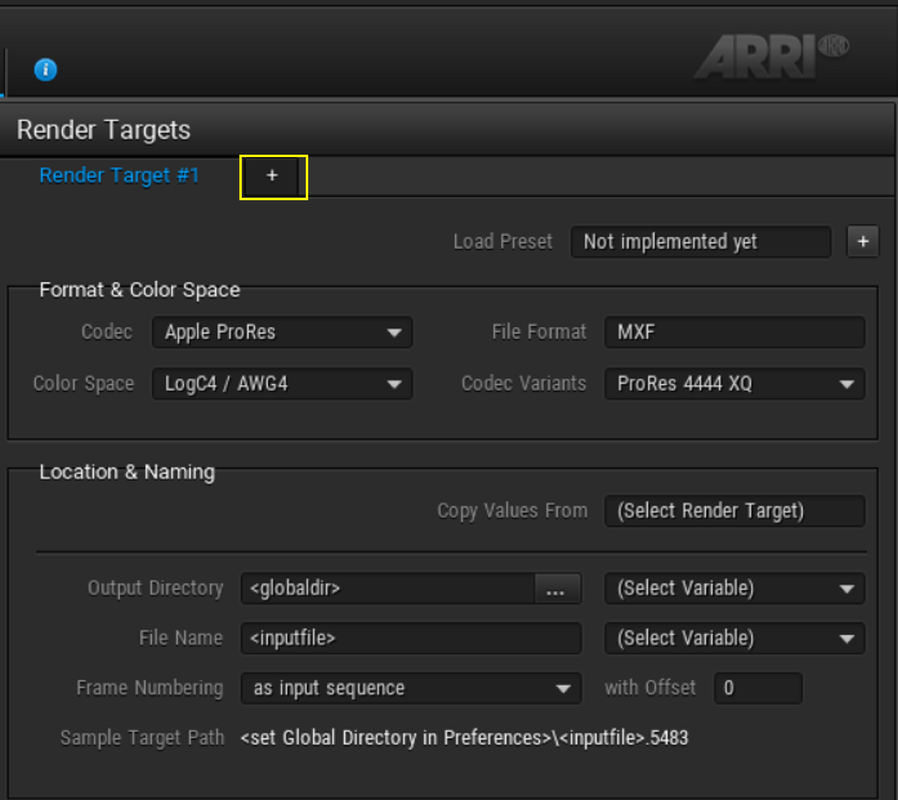The height and width of the screenshot is (800, 898).
Task: Open the Copy Values From selector
Action: click(735, 511)
